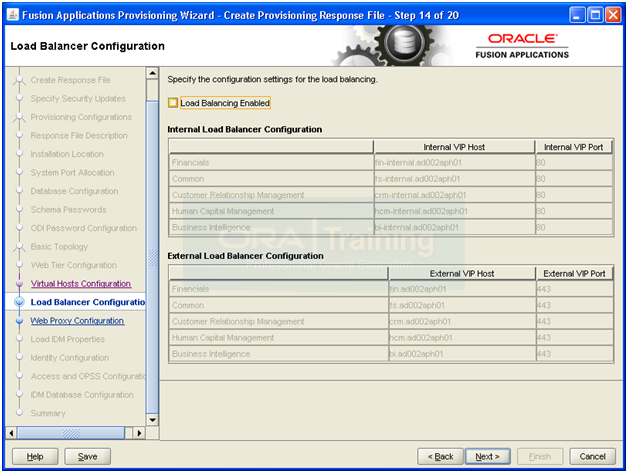This screenshot has width=628, height=473.
Task: Open the Web Proxy Configuration step link
Action: coord(77,321)
